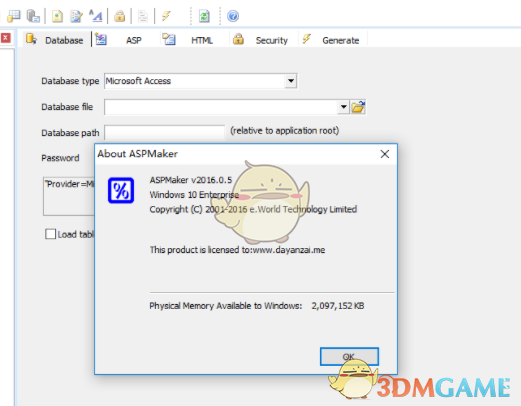Click the new page document toolbar icon
521x406 pixels.
click(57, 16)
